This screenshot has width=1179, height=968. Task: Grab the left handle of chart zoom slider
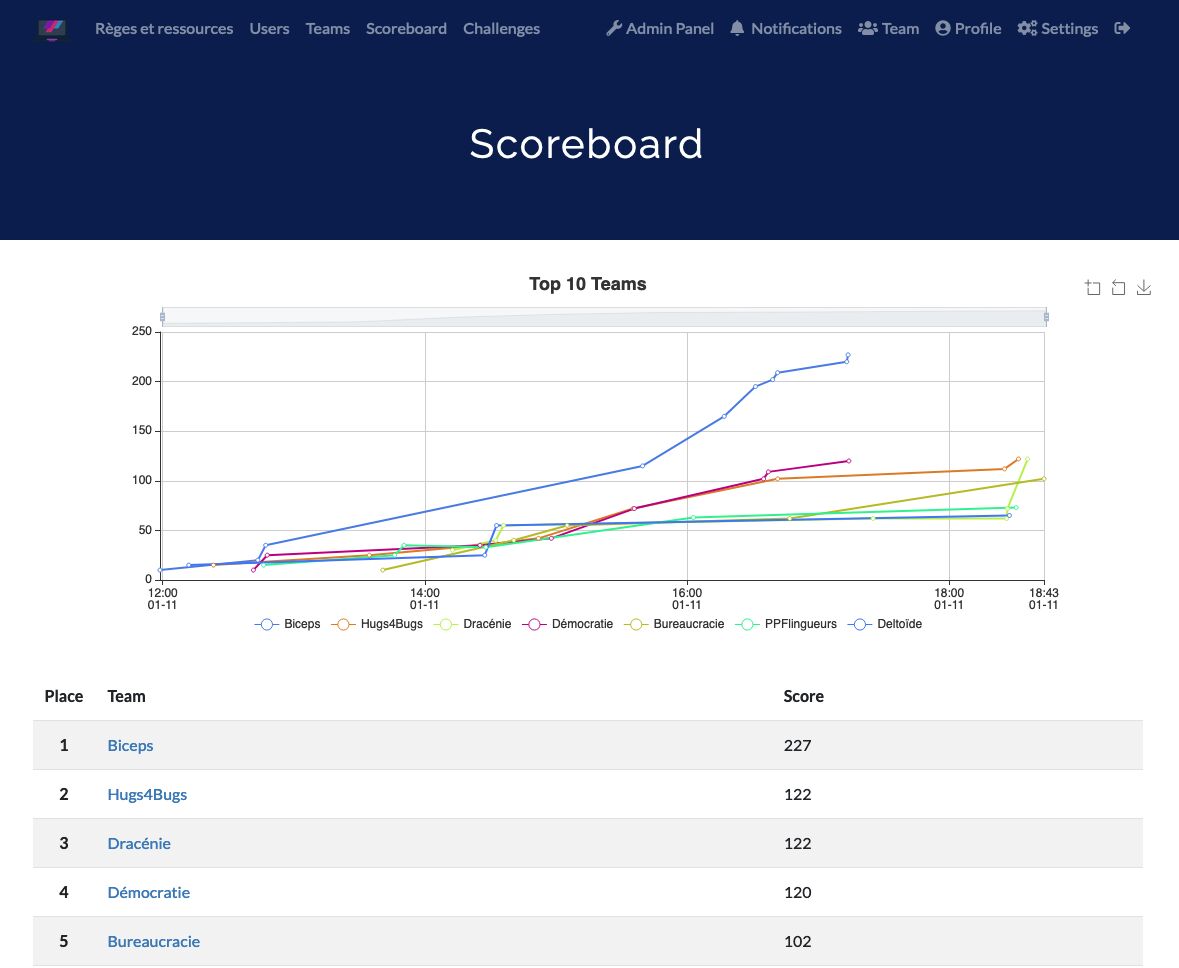tap(162, 317)
